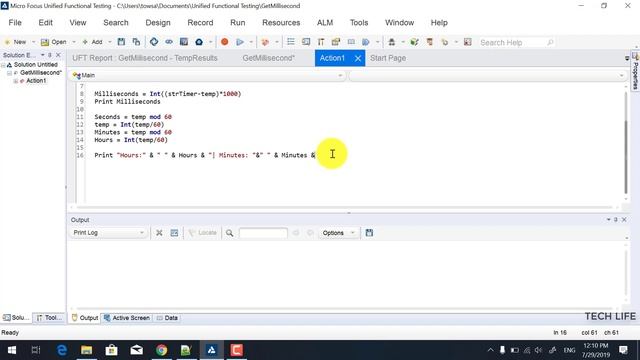Open the Tools menu
Viewport: 640px width, 360px height.
click(359, 22)
